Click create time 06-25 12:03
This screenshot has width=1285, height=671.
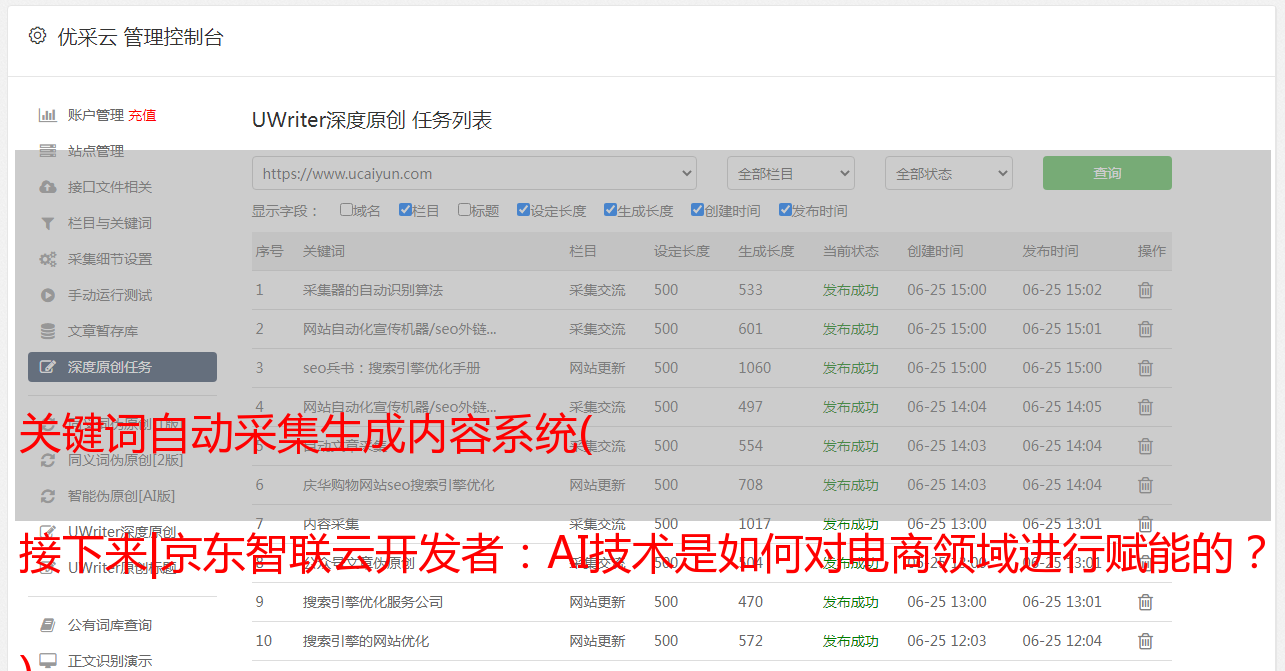coord(947,641)
